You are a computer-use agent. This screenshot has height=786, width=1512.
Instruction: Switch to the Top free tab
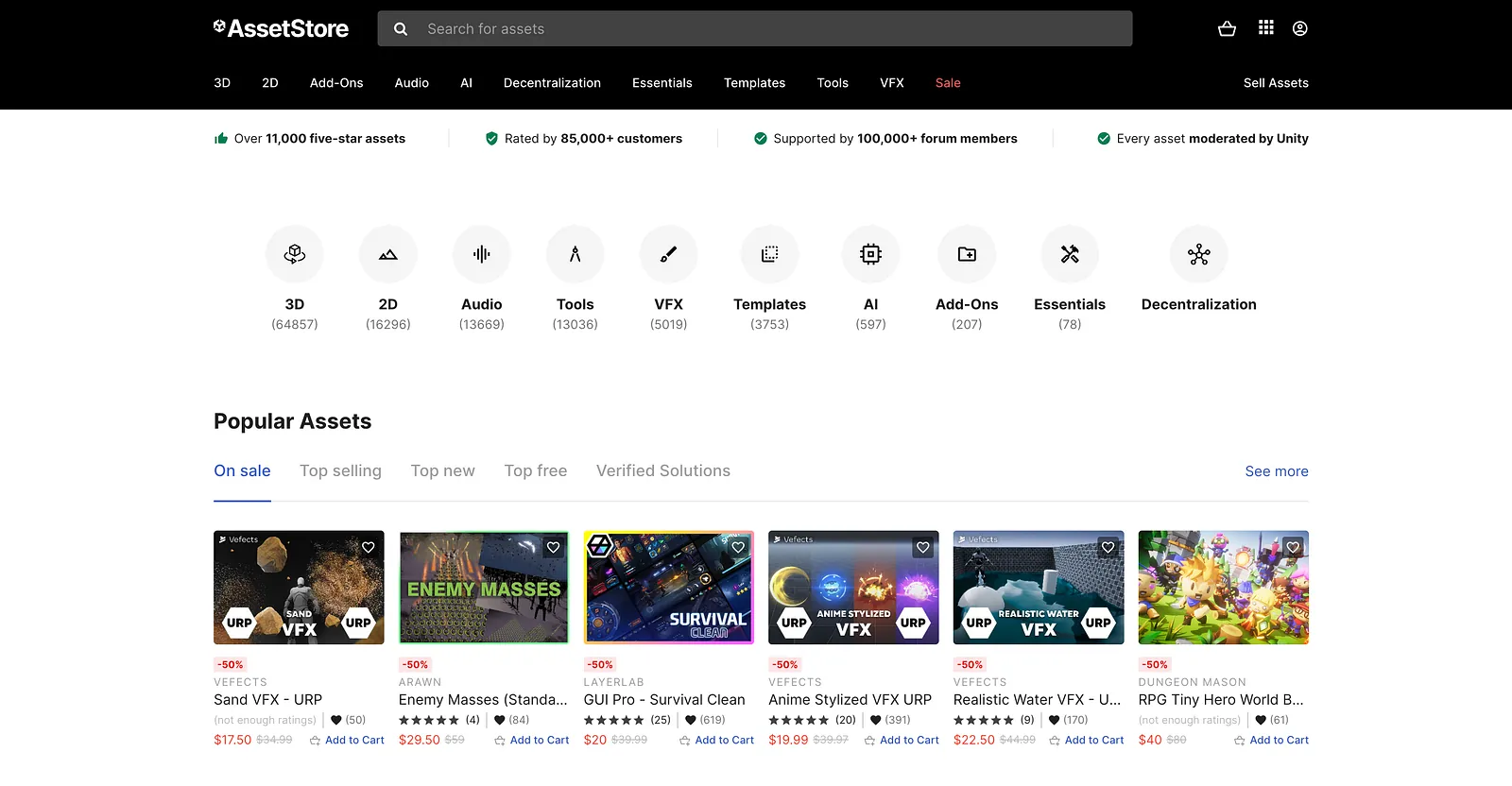click(x=536, y=470)
